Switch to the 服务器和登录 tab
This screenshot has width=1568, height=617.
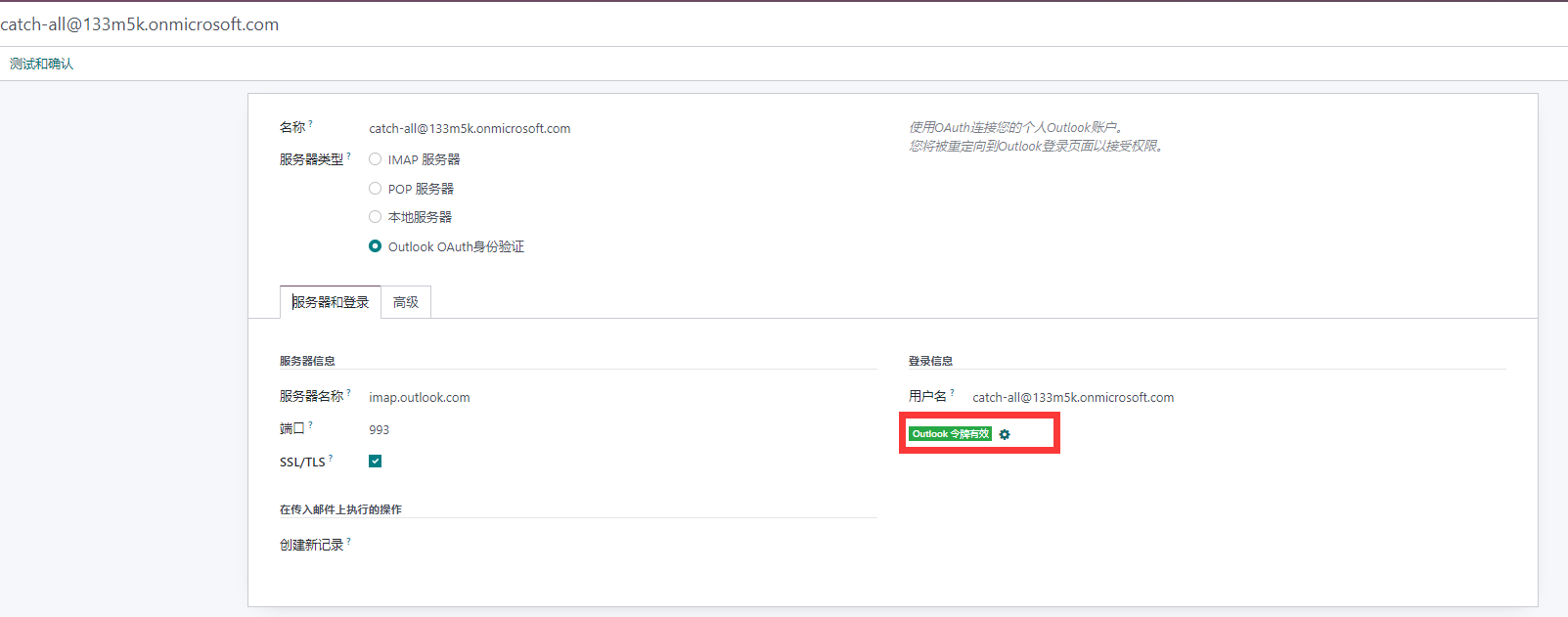point(331,302)
